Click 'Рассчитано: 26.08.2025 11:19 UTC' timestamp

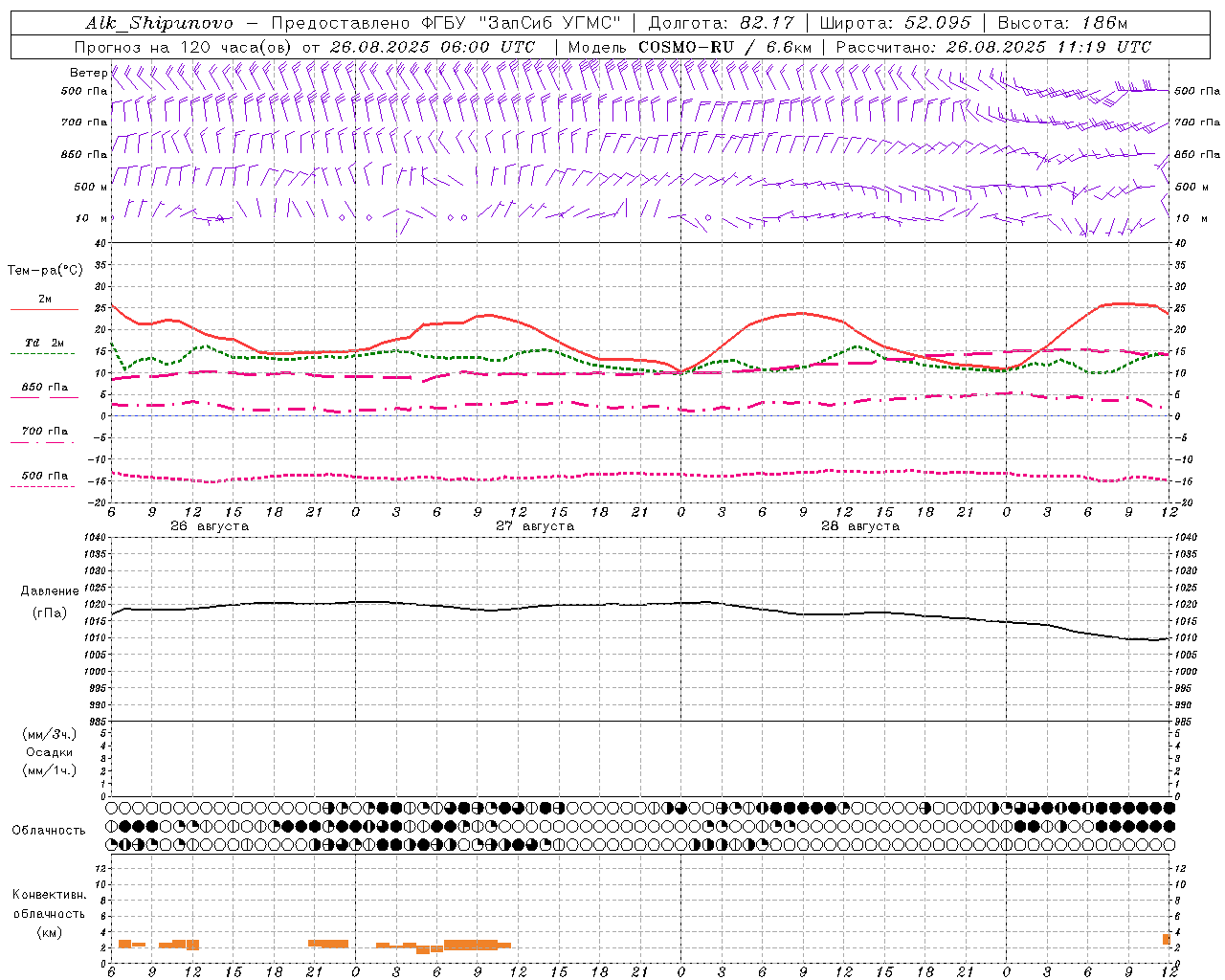pyautogui.click(x=993, y=47)
